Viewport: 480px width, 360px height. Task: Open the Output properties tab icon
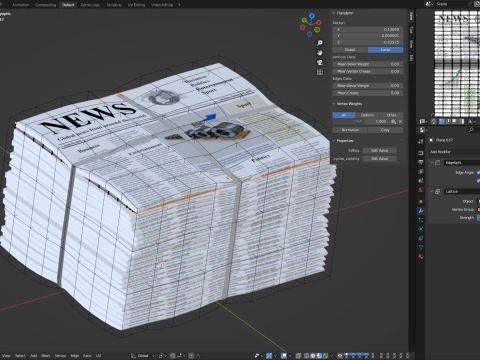[421, 162]
